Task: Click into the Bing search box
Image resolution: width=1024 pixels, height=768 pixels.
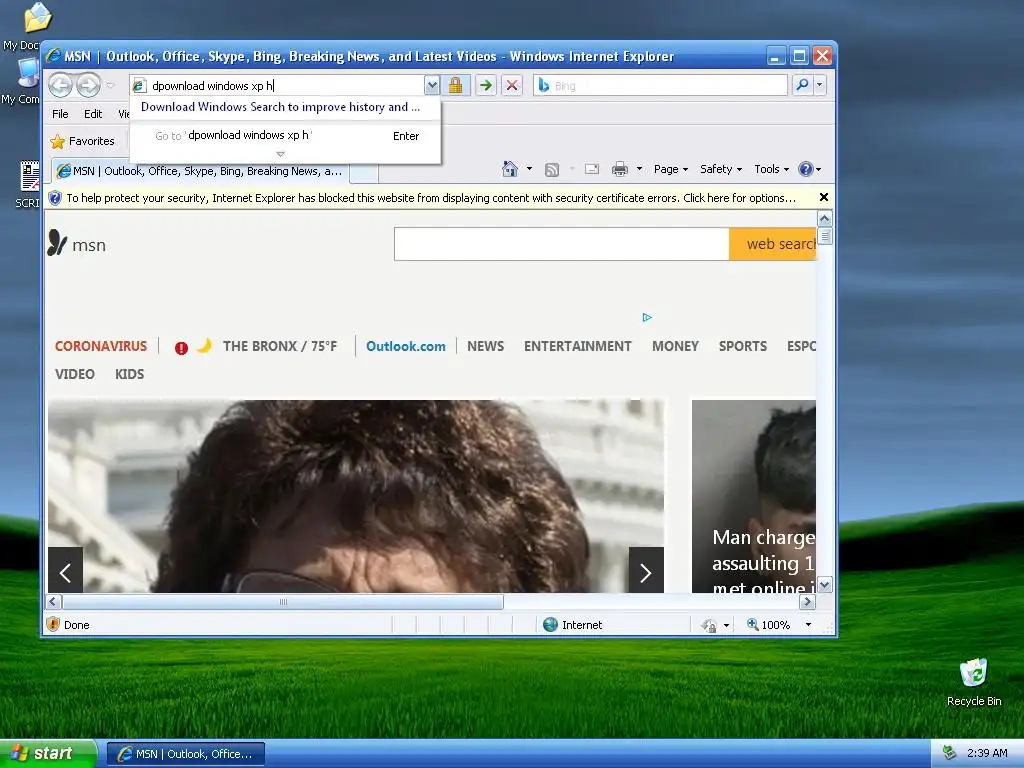Action: click(x=669, y=86)
